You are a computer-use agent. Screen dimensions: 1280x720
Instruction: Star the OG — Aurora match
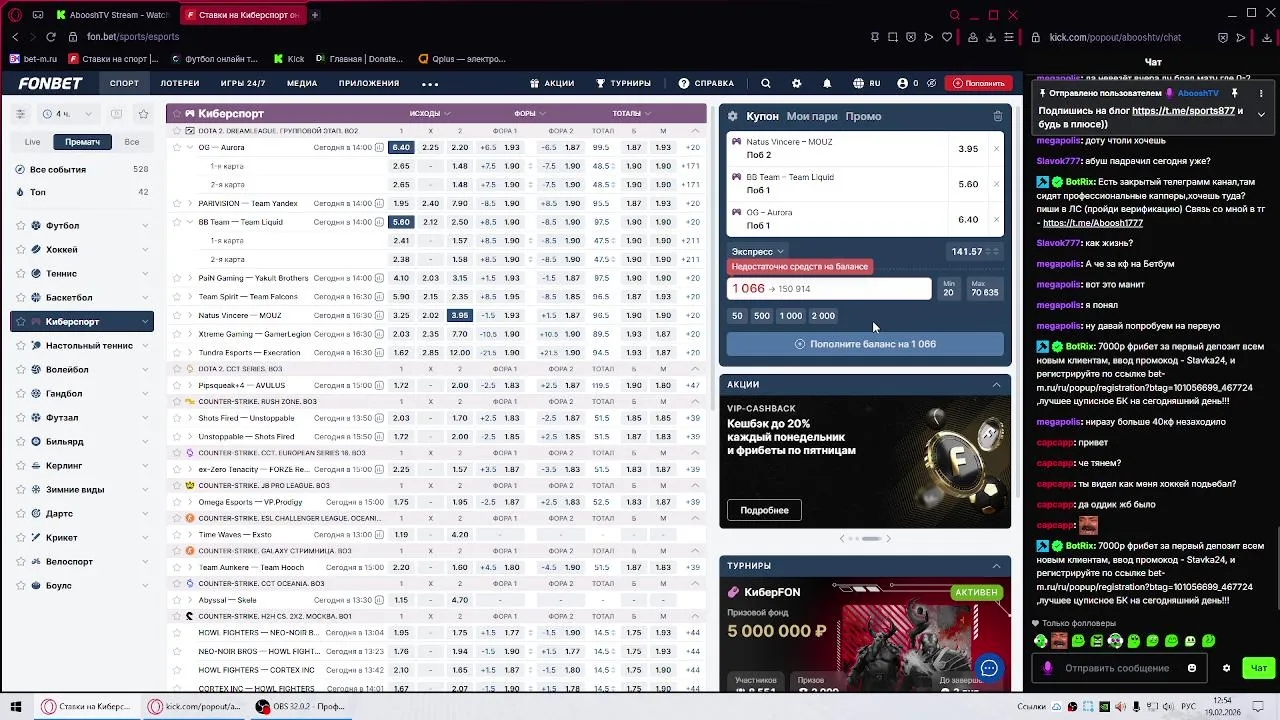click(177, 147)
